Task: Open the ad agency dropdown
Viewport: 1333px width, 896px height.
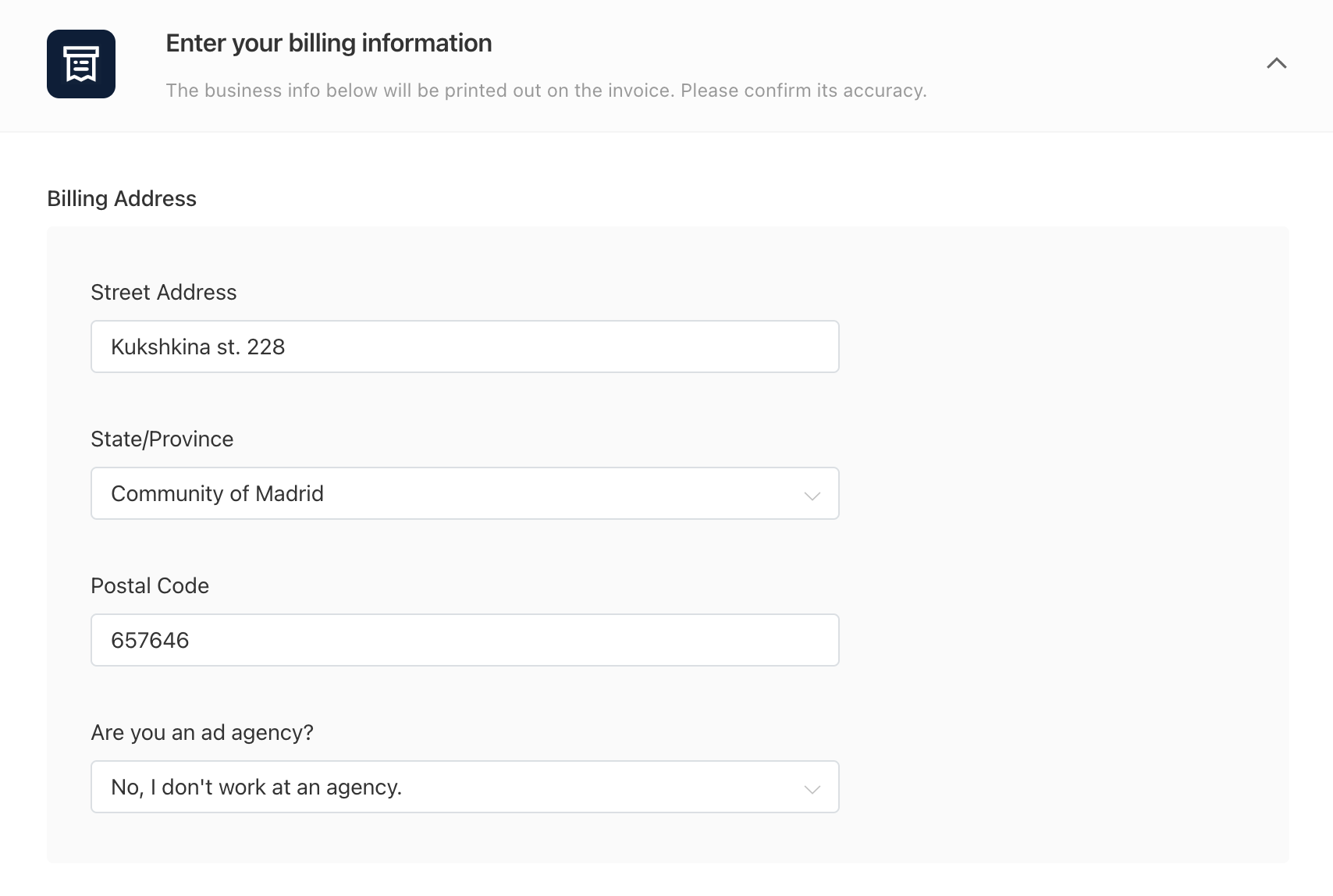Action: pyautogui.click(x=464, y=787)
